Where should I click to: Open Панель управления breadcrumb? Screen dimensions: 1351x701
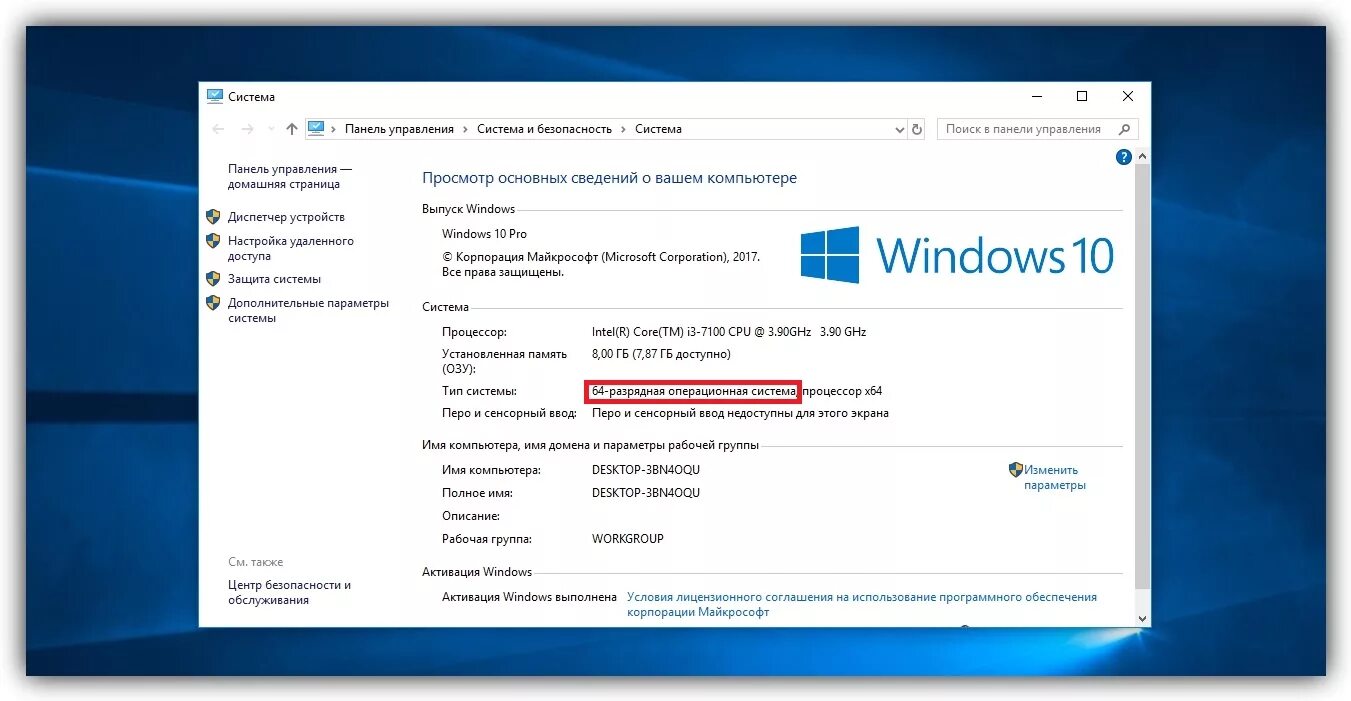click(399, 129)
